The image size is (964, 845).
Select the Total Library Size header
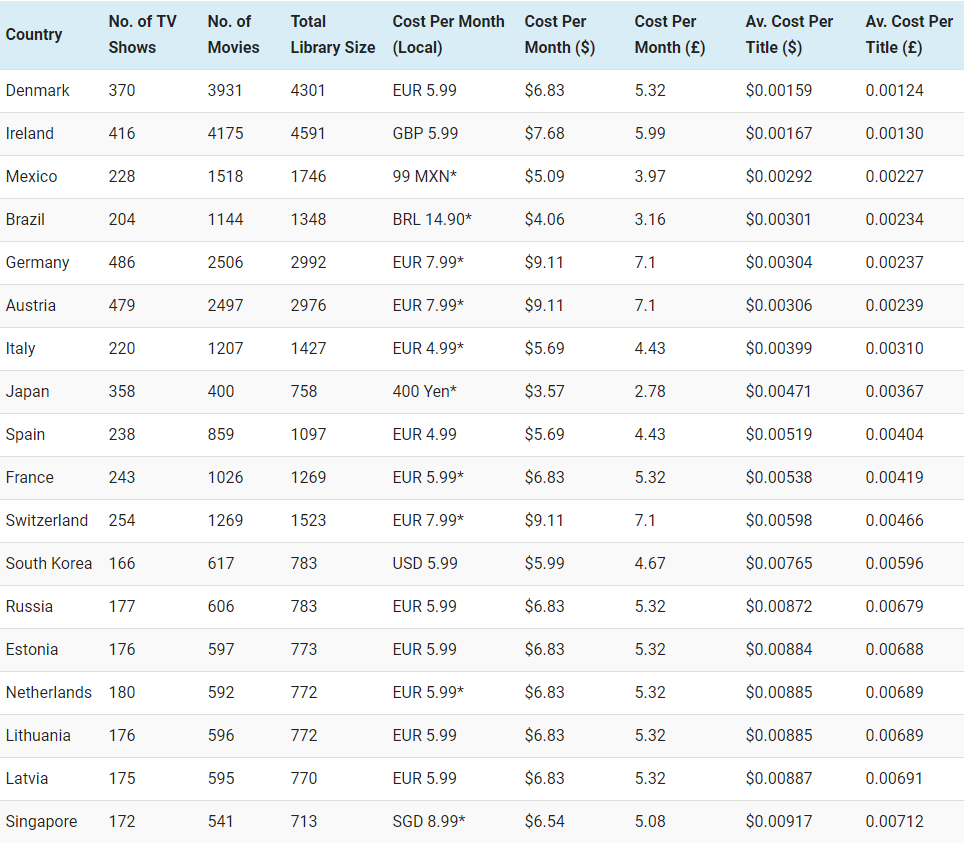coord(333,34)
